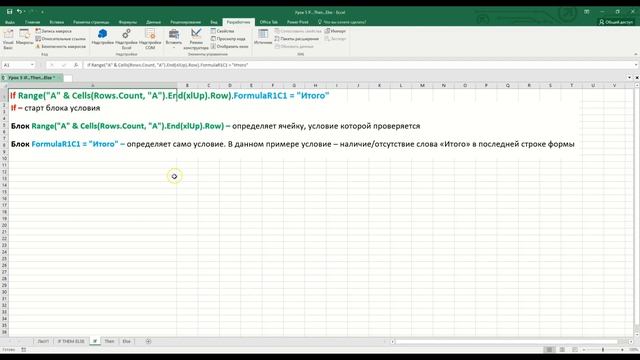Switch to the Home (Главная) ribbon tab
The image size is (640, 360).
click(x=33, y=22)
